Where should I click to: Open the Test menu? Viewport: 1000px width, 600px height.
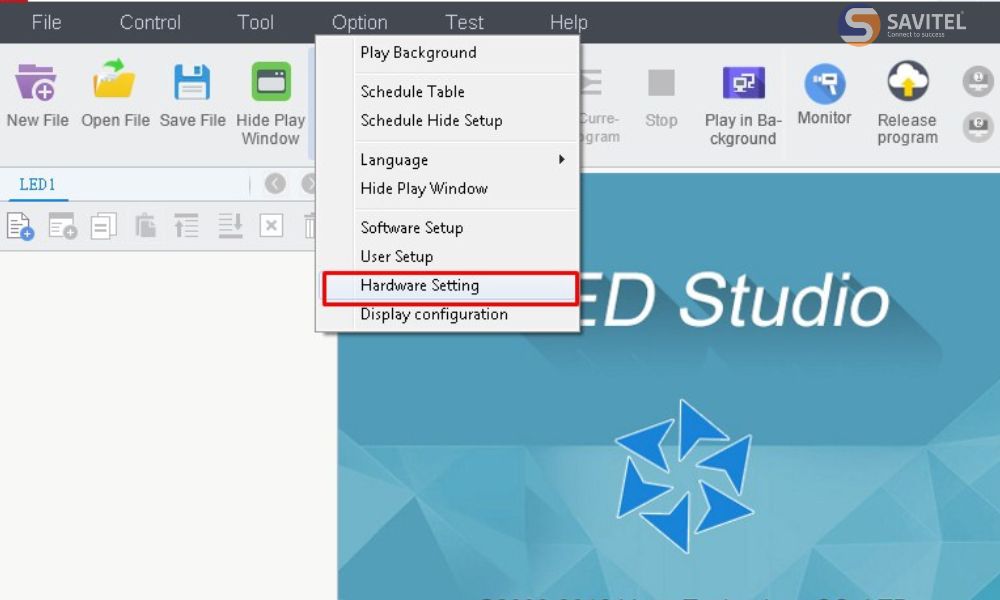[x=464, y=22]
